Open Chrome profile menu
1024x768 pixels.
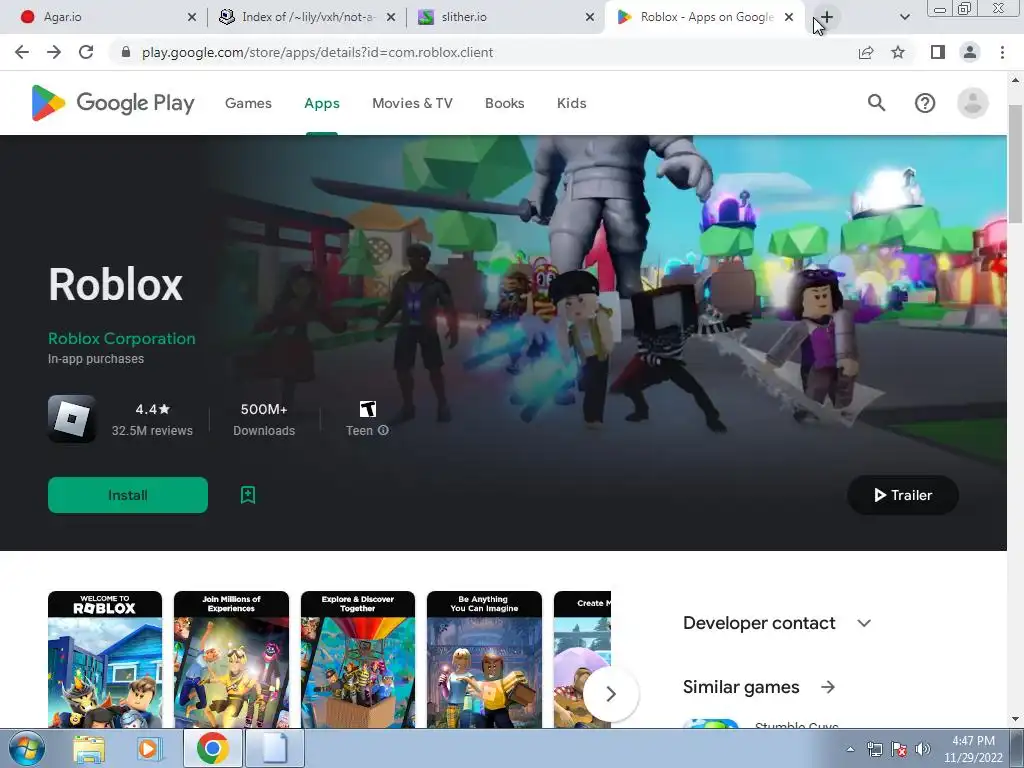970,52
